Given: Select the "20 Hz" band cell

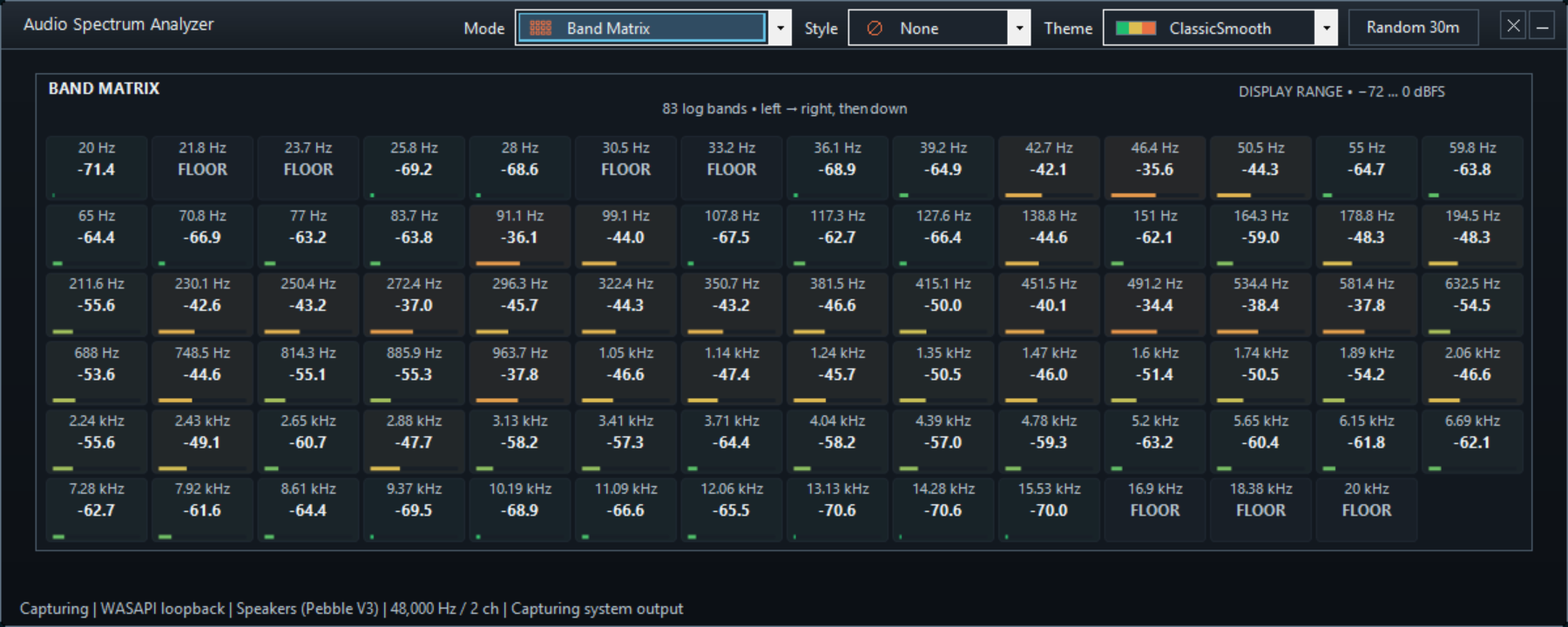Looking at the screenshot, I should [x=97, y=168].
